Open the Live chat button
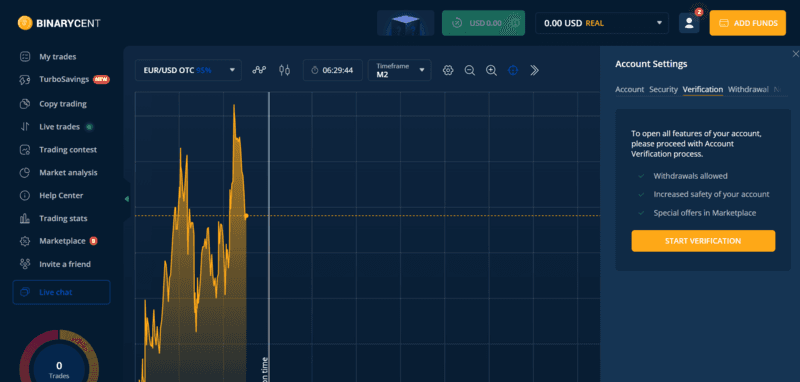800x382 pixels. tap(61, 292)
